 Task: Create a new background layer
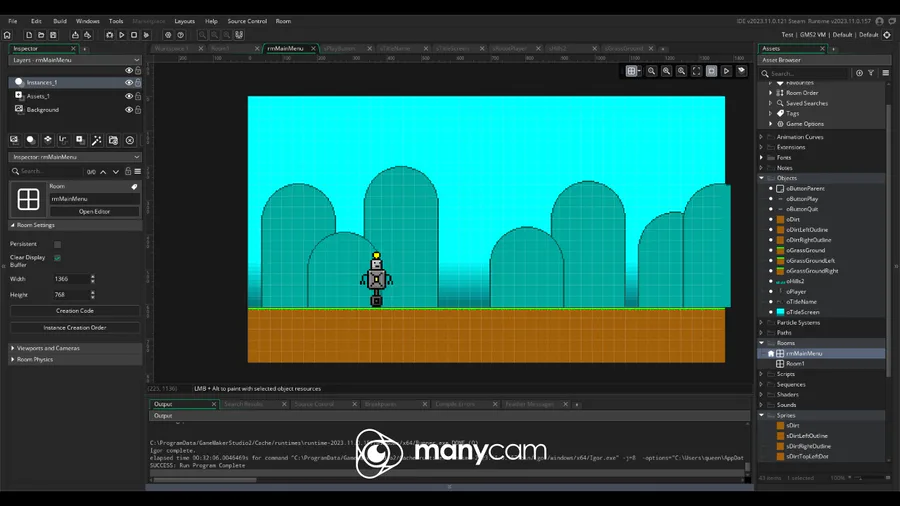point(14,140)
